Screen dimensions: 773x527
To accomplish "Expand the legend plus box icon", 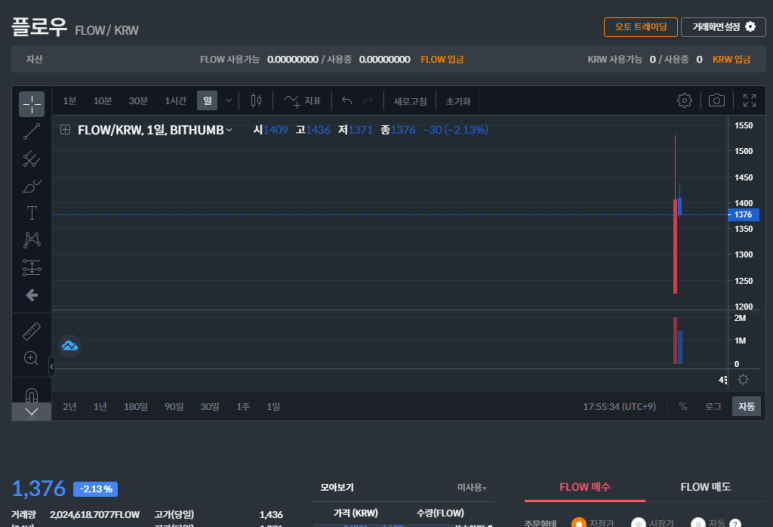I will [65, 130].
